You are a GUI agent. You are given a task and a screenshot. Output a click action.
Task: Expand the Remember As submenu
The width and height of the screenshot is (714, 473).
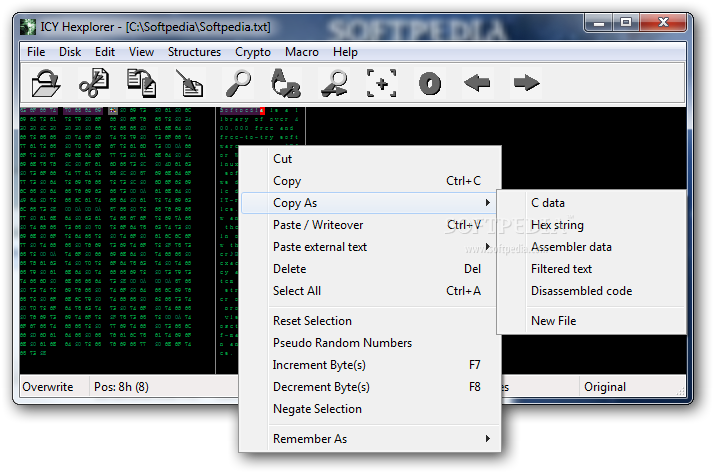pyautogui.click(x=370, y=439)
